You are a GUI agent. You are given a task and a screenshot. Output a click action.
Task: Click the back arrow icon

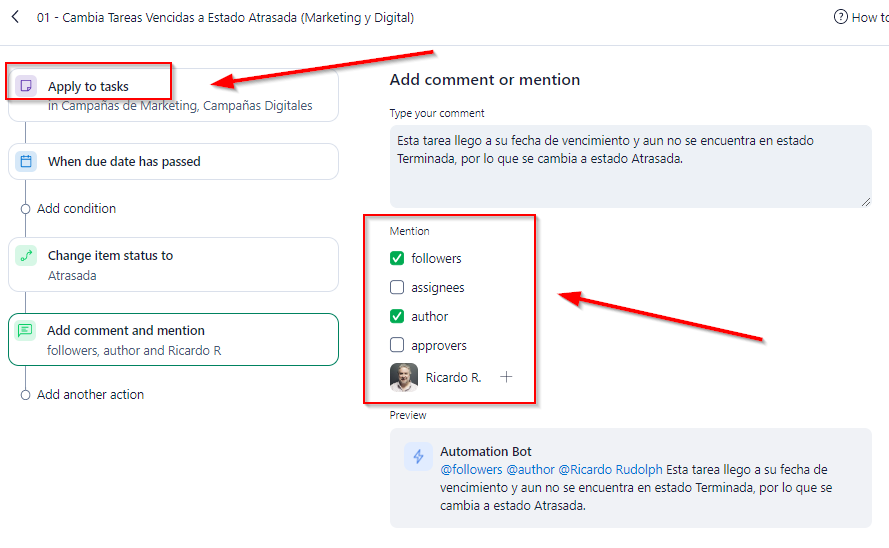tap(15, 17)
